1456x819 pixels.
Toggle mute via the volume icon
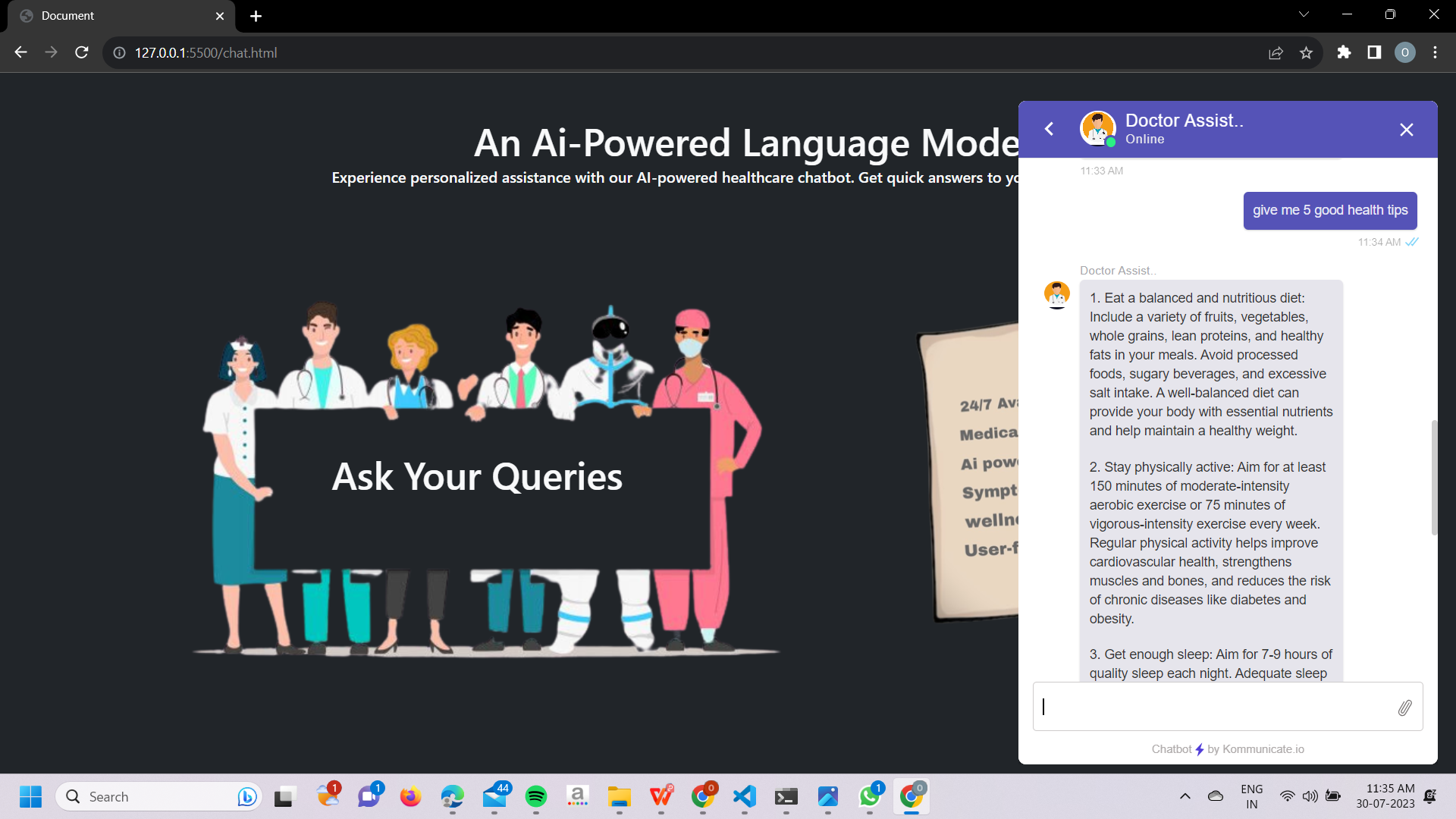click(1310, 796)
